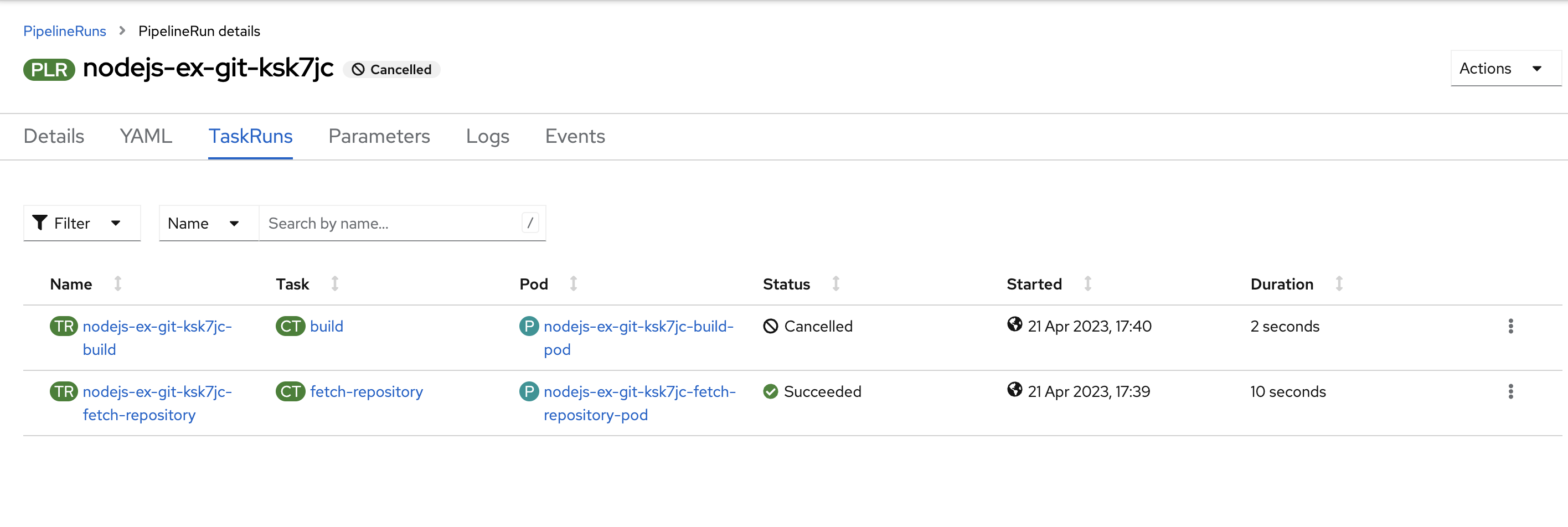This screenshot has width=1568, height=527.
Task: Click the CT icon next to the build task
Action: click(x=290, y=326)
